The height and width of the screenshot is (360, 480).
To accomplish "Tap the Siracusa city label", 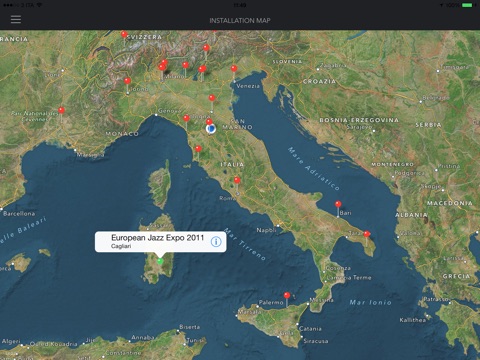I will (316, 341).
